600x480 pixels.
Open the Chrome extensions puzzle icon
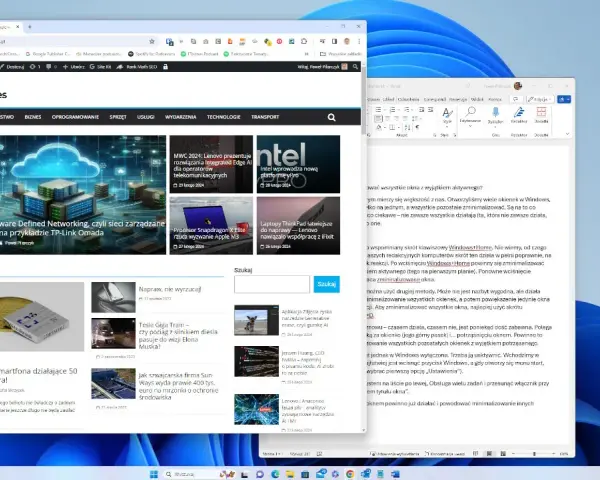304,41
